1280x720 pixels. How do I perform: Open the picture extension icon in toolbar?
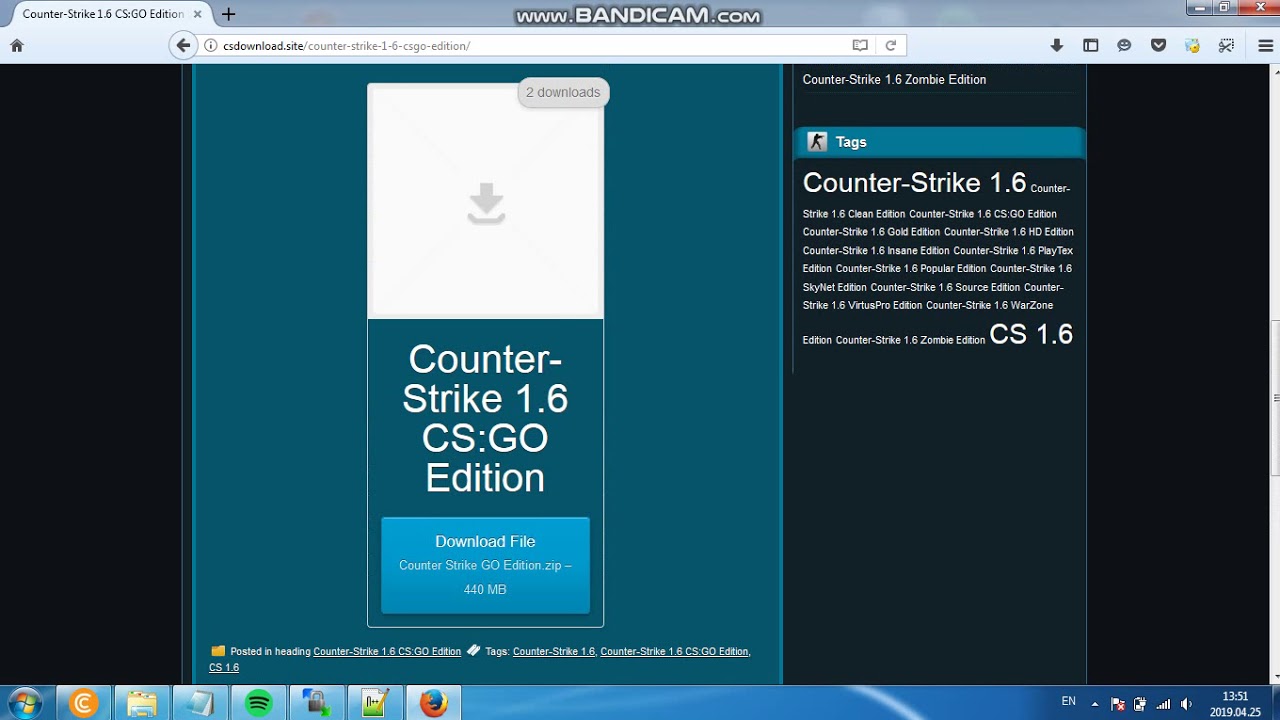click(x=1192, y=45)
